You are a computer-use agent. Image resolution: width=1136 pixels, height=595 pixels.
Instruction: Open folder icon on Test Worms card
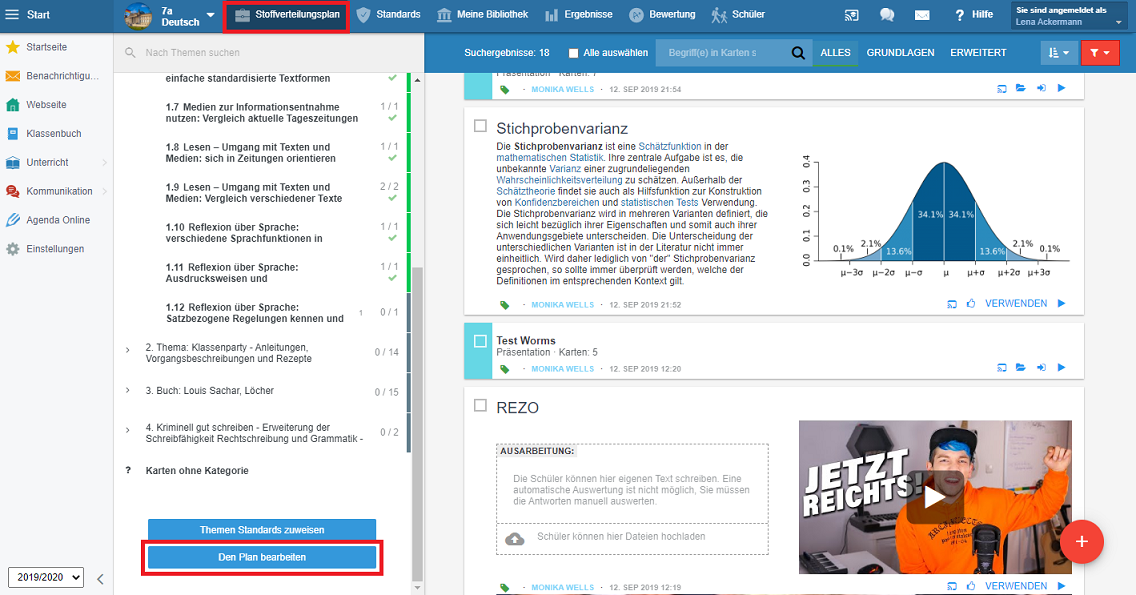click(x=1021, y=367)
